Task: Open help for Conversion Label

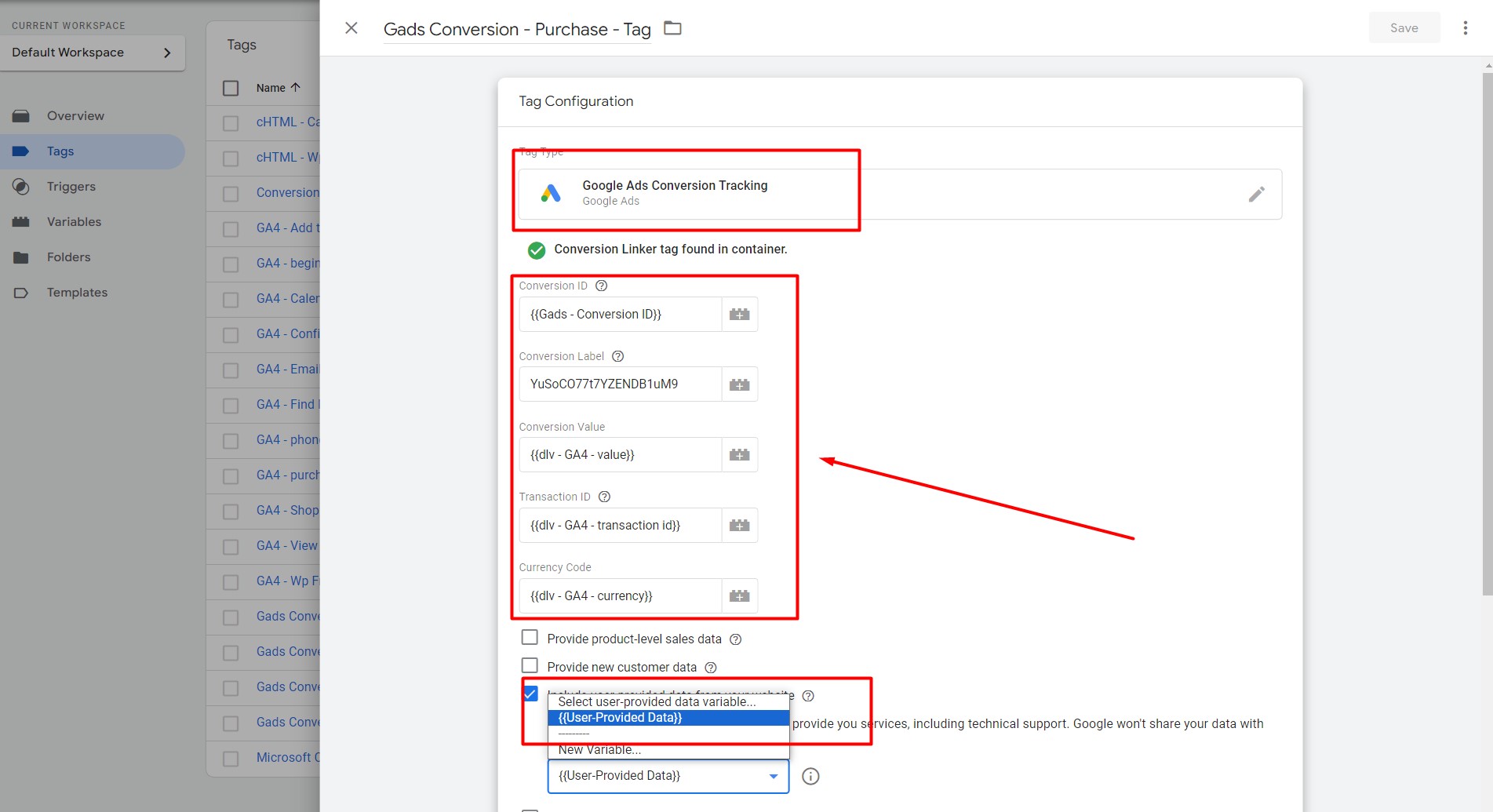Action: pyautogui.click(x=617, y=356)
